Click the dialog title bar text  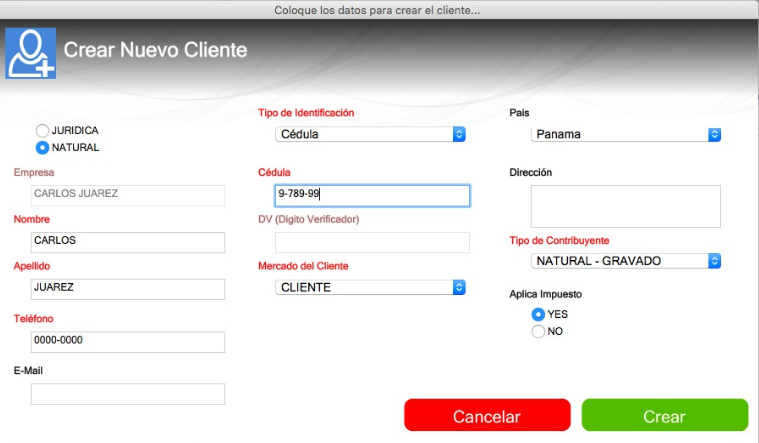pyautogui.click(x=377, y=10)
